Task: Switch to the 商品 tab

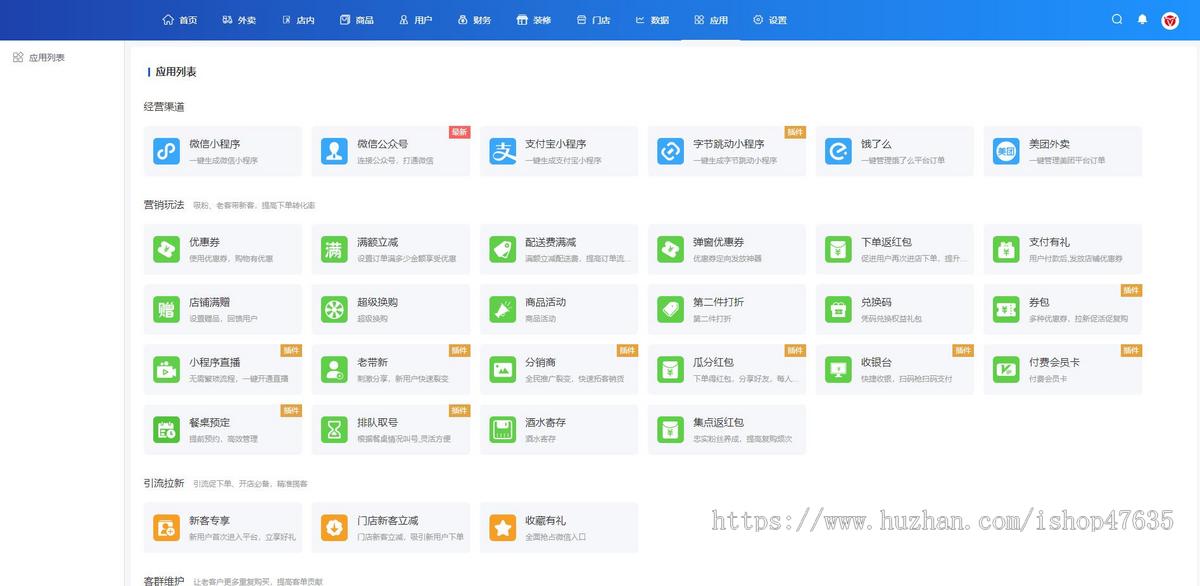Action: coord(357,20)
